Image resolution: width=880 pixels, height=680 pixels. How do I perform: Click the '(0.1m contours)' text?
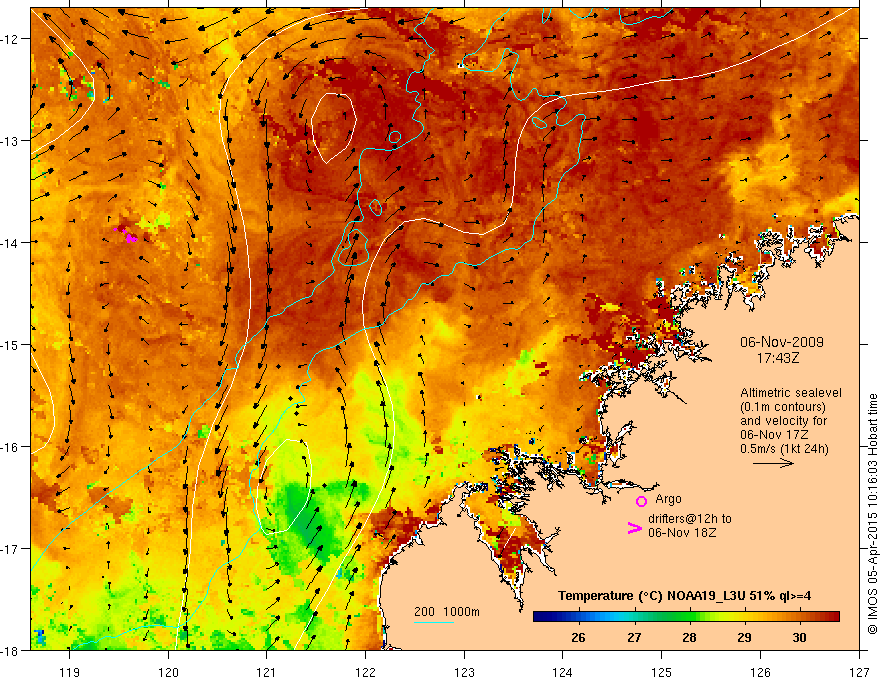tap(783, 407)
